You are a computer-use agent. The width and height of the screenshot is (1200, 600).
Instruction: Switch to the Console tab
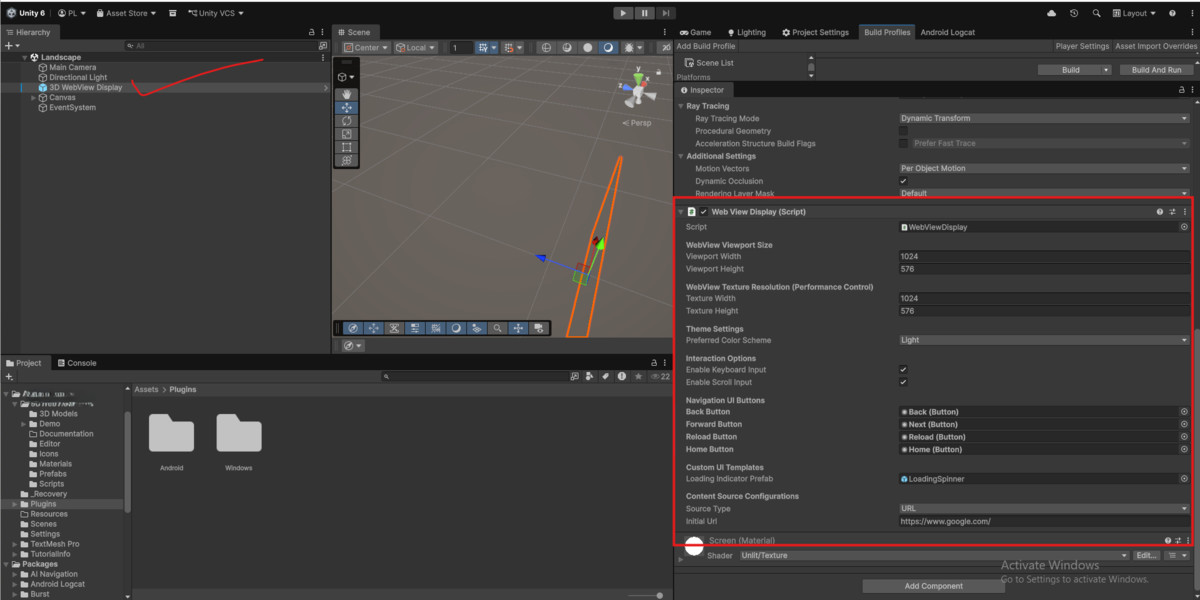coord(77,363)
